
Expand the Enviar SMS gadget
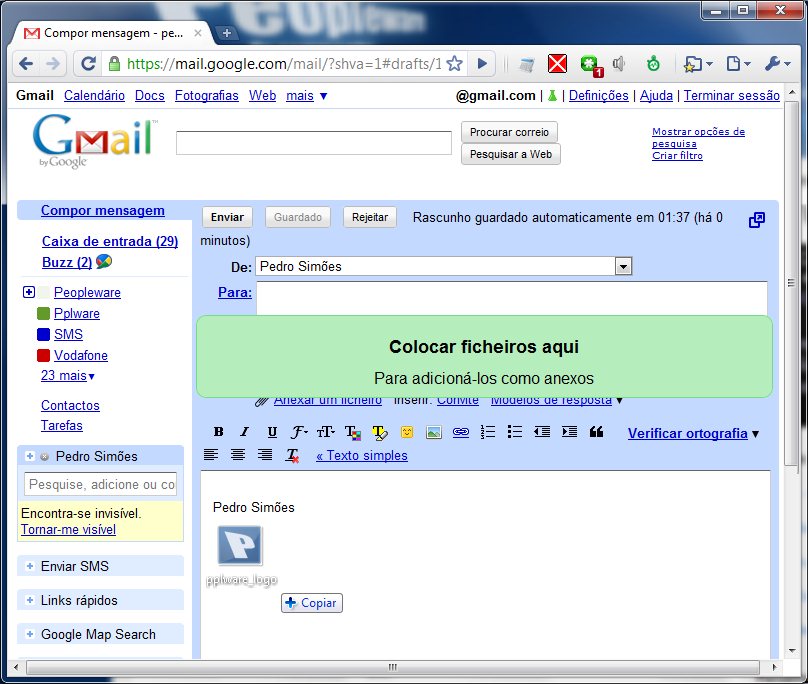[30, 566]
